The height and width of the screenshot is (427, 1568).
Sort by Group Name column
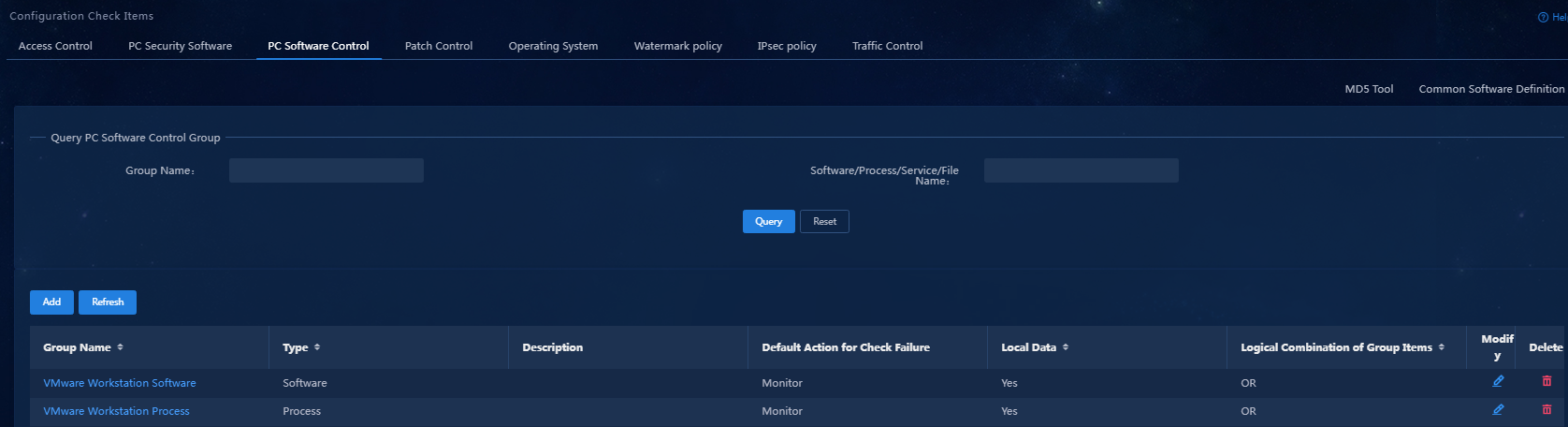click(120, 347)
